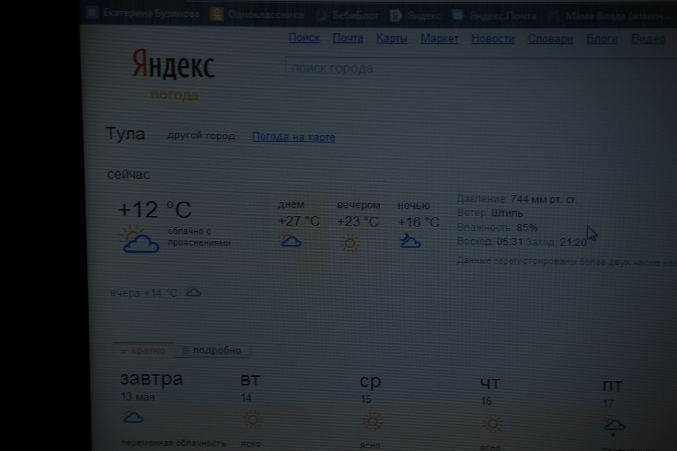Open the 'Карты' link in top navigation
This screenshot has height=451, width=677.
[391, 38]
